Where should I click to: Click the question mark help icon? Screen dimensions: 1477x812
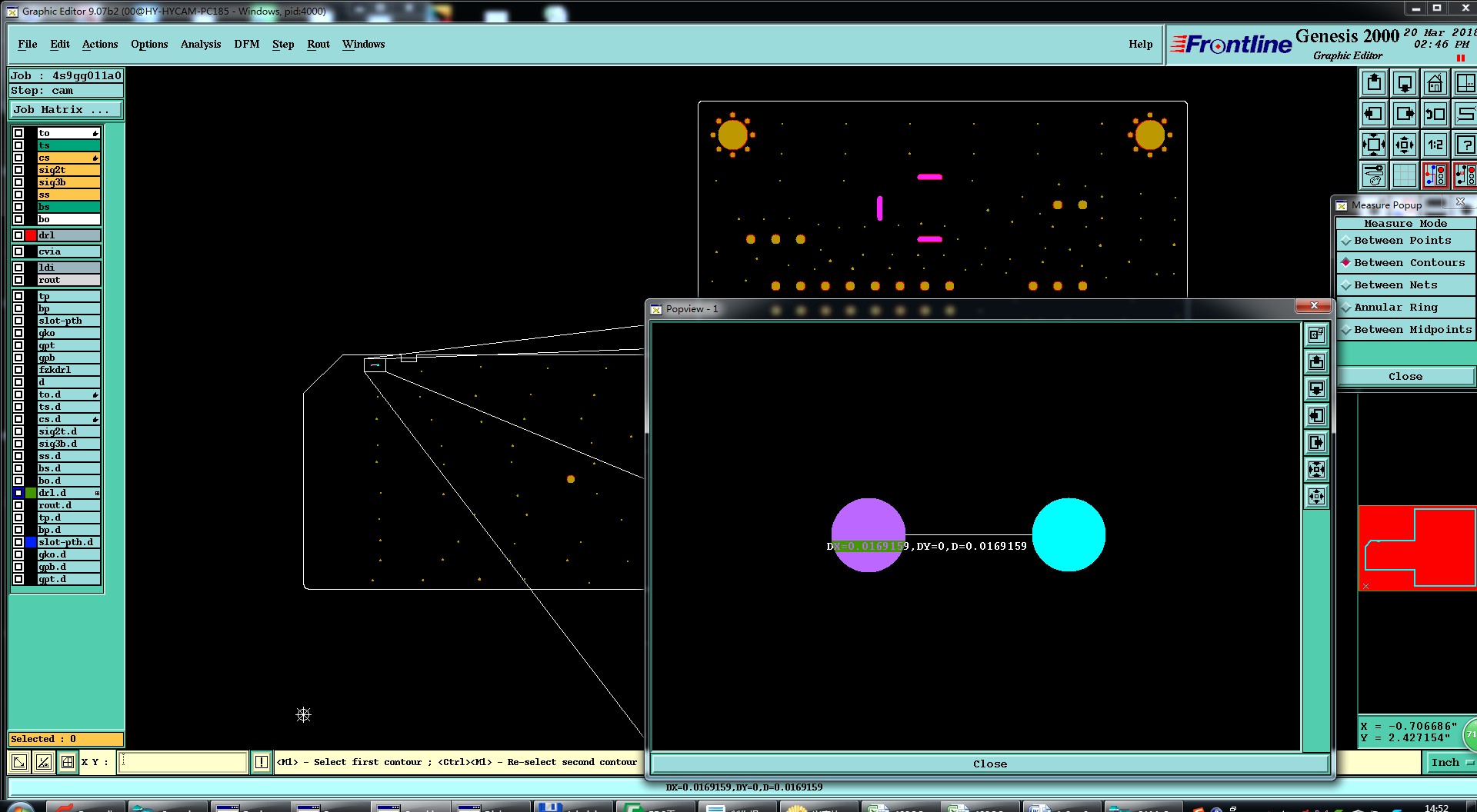1465,145
